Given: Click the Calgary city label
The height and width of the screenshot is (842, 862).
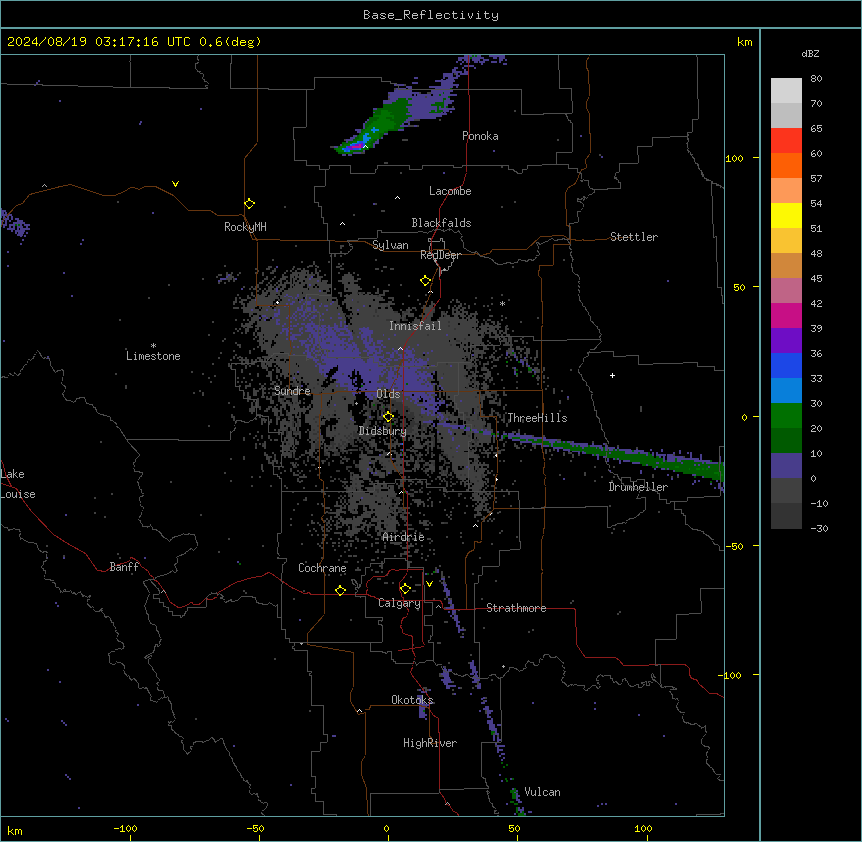Looking at the screenshot, I should 399,603.
